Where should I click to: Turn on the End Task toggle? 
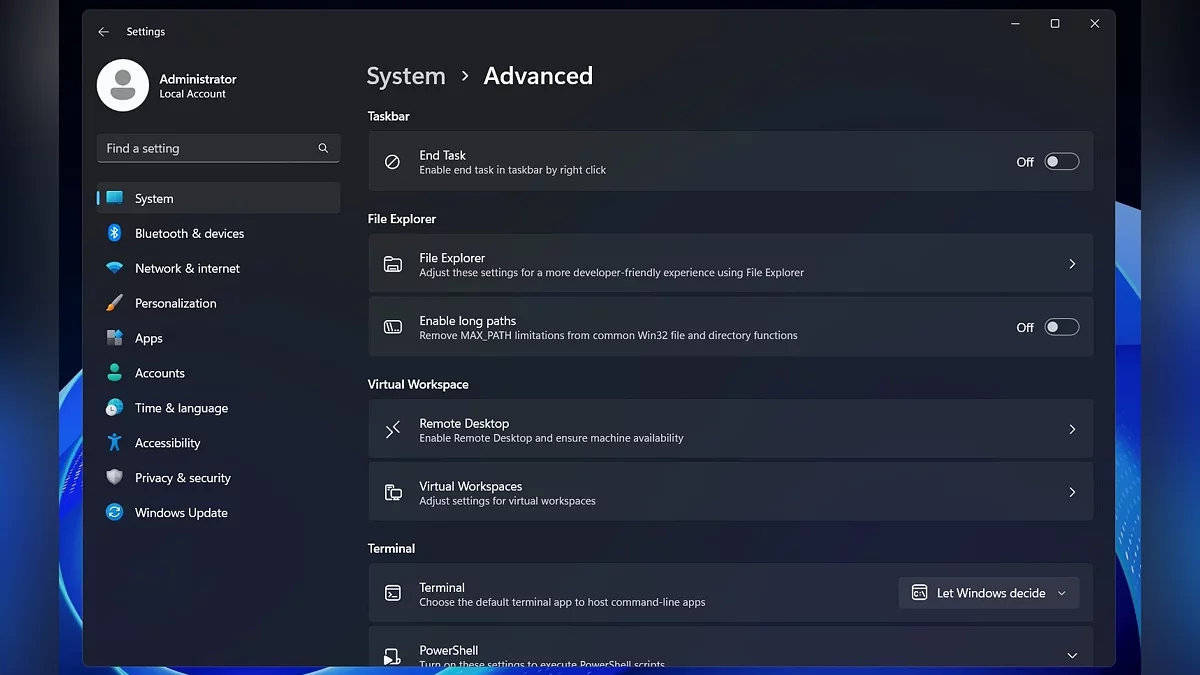[1061, 162]
